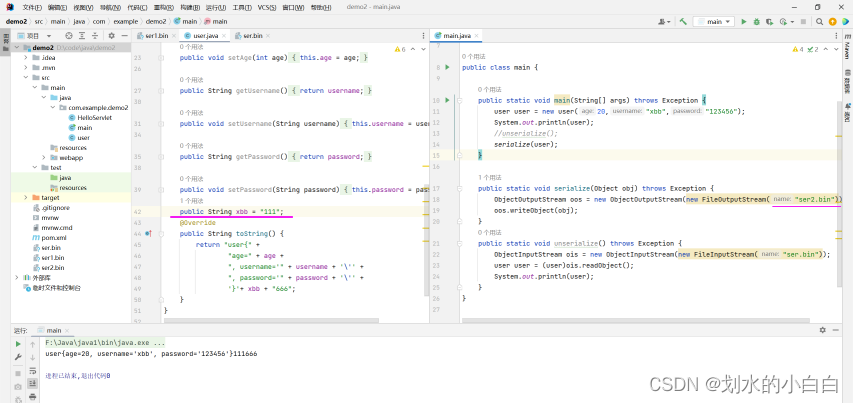Close the user.java tab
Viewport: 853px width, 403px height.
coord(224,35)
